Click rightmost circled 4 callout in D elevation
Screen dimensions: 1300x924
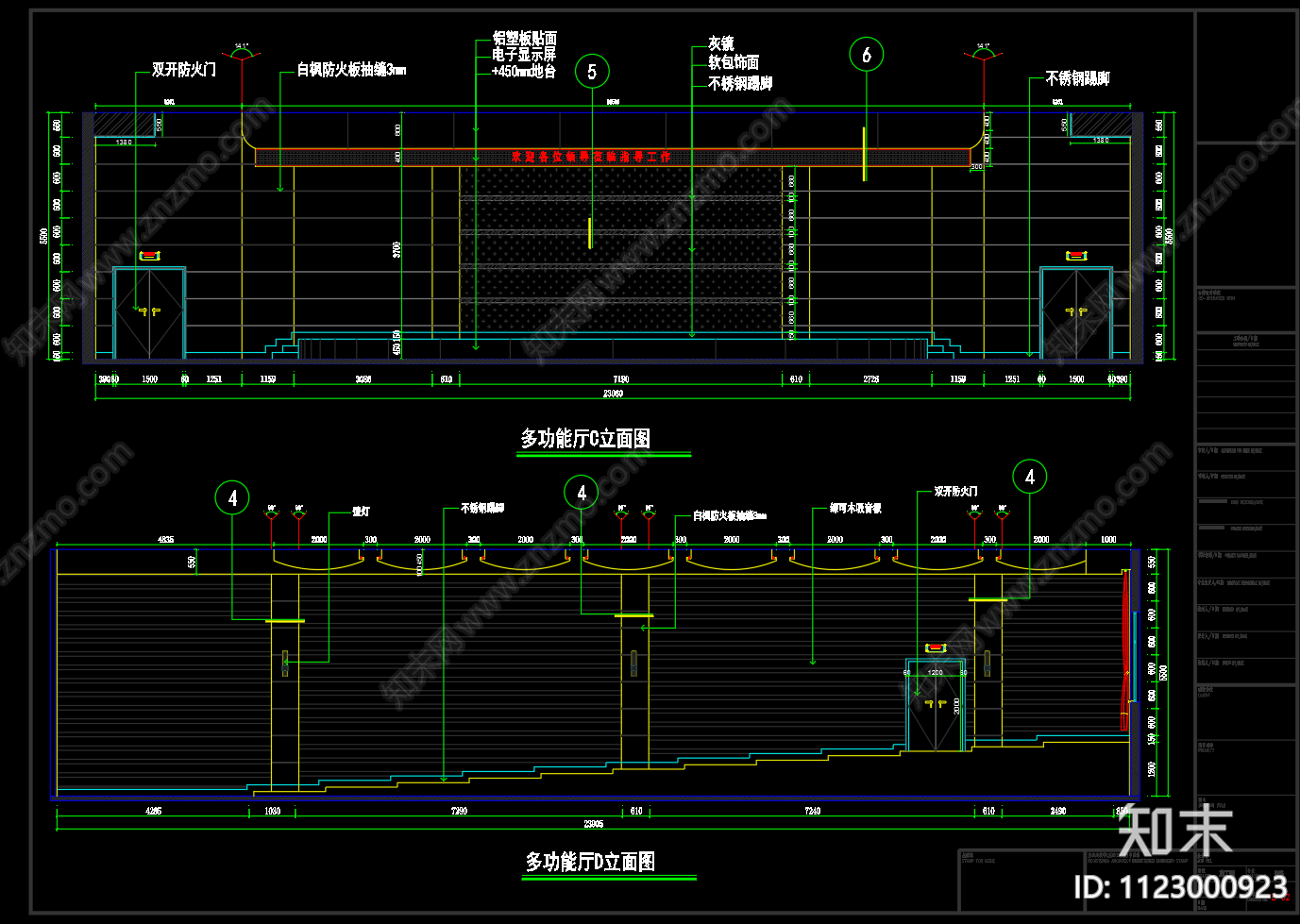click(x=1030, y=477)
